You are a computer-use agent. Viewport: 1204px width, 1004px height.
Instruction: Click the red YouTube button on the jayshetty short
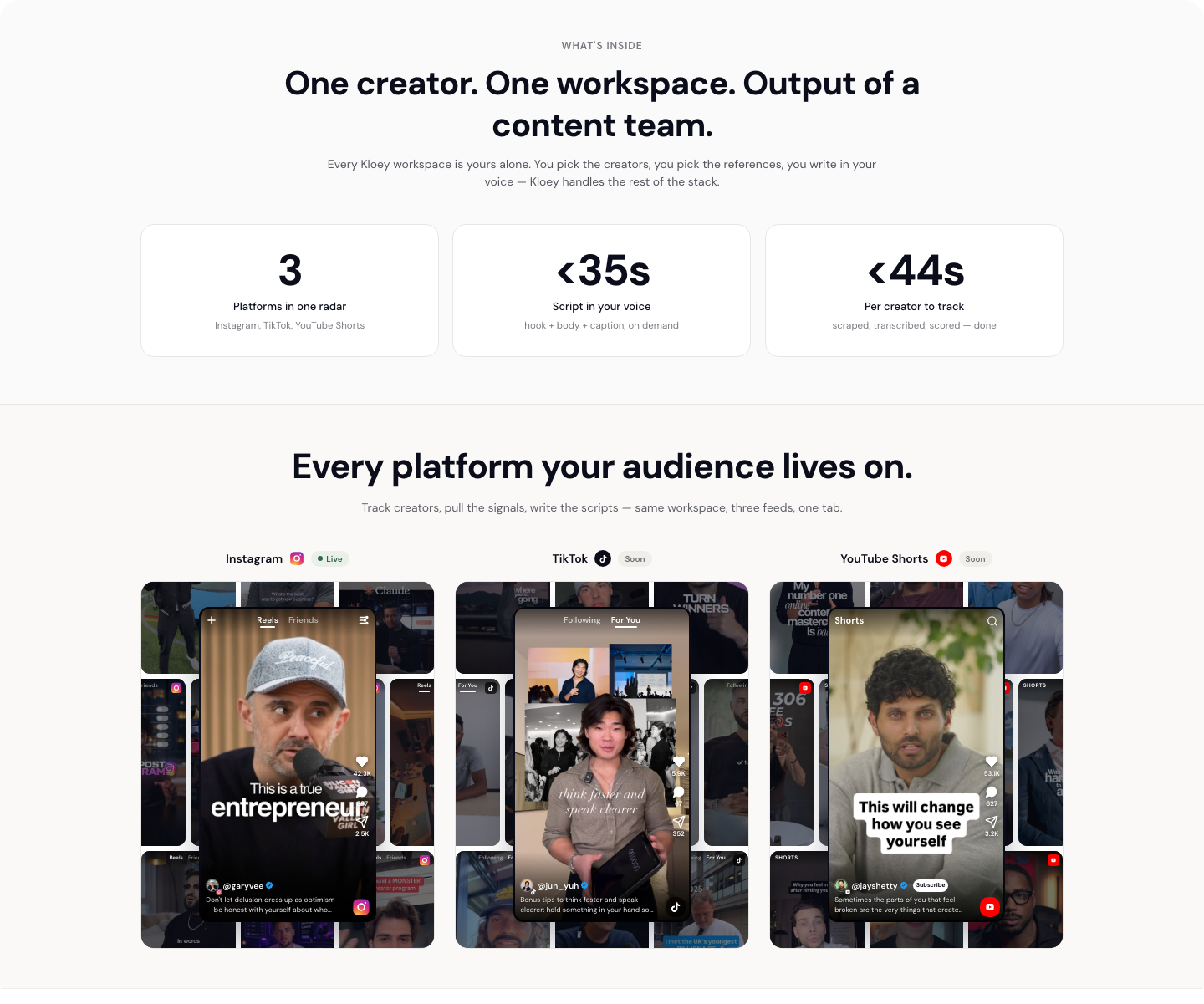[x=990, y=907]
